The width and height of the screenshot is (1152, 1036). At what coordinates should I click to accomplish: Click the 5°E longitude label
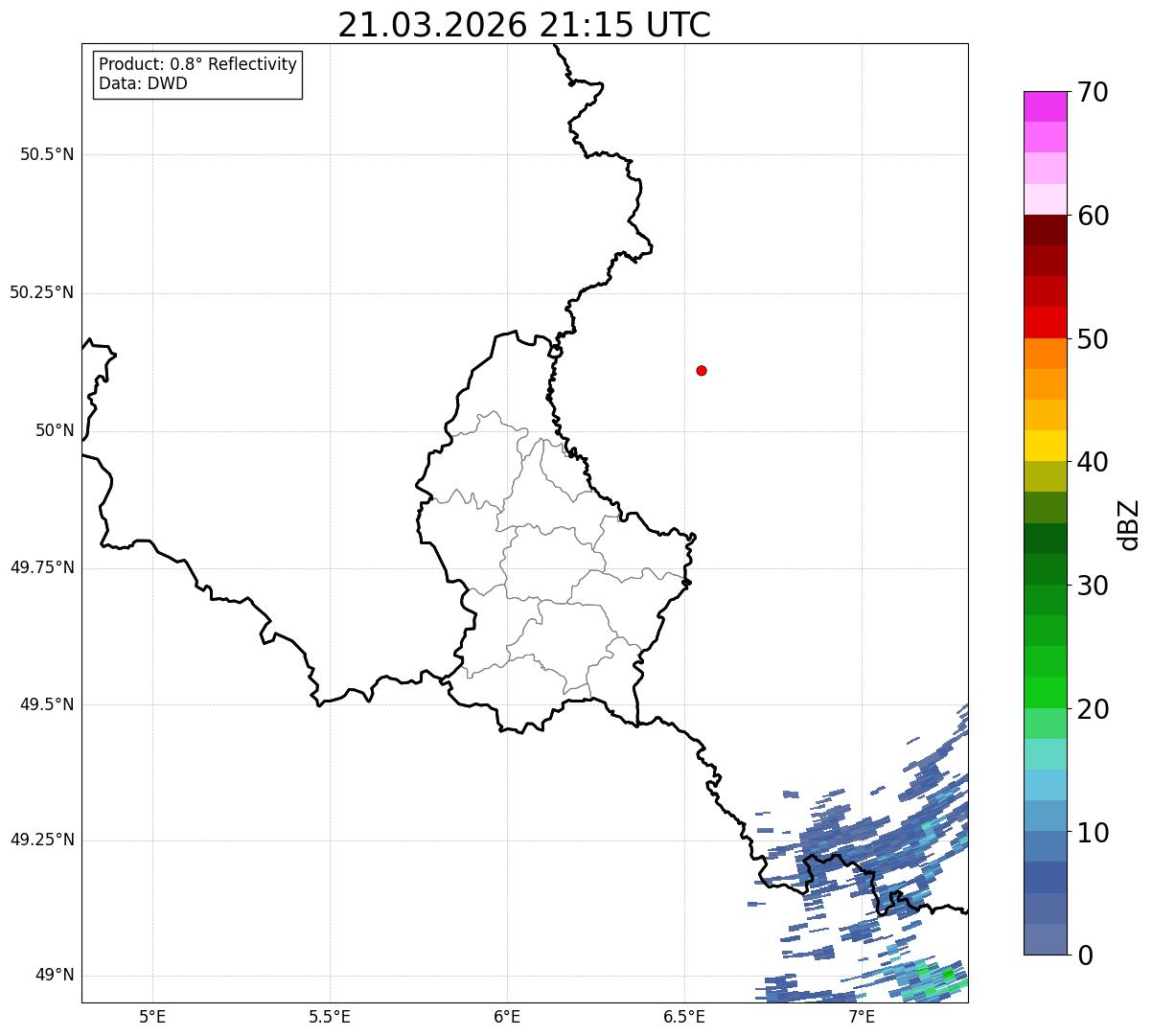[x=152, y=1016]
